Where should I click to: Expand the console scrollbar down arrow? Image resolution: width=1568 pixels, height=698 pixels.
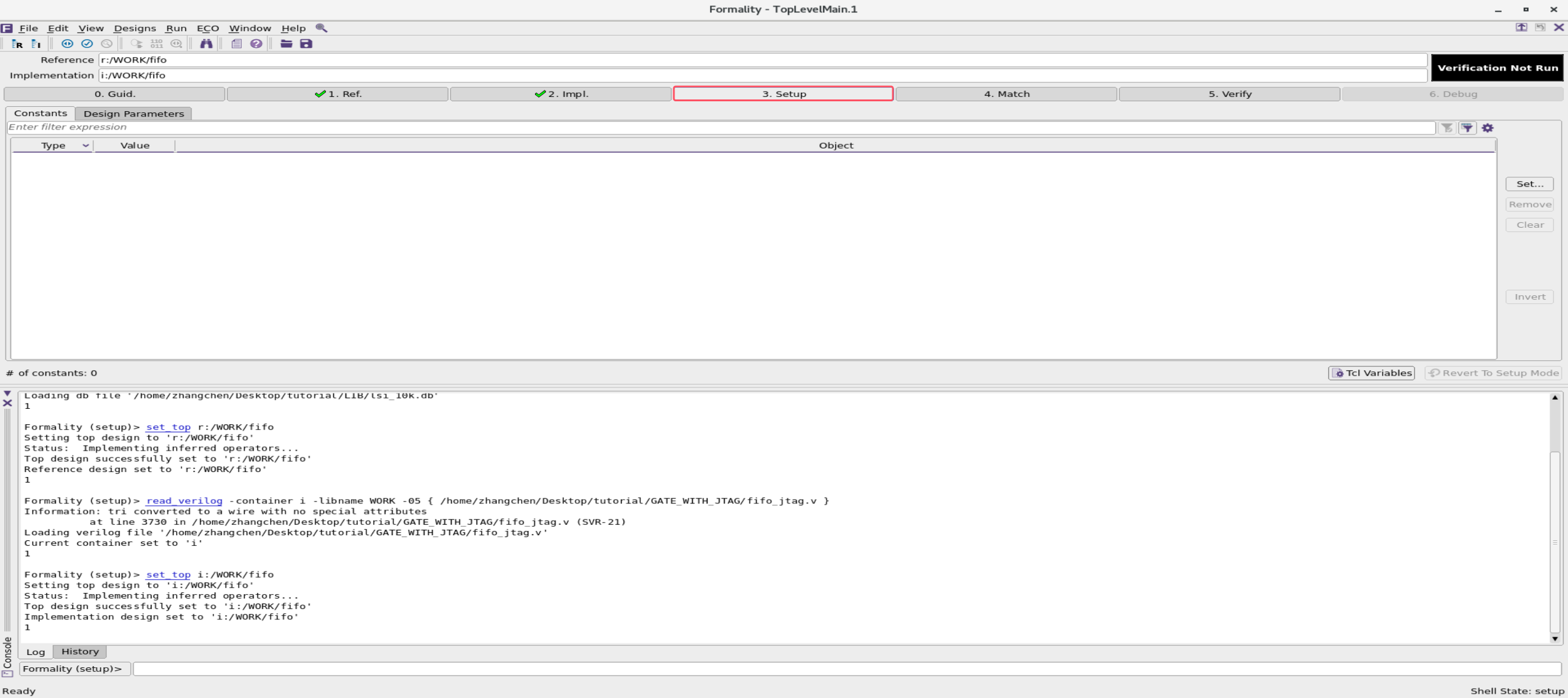[1554, 638]
